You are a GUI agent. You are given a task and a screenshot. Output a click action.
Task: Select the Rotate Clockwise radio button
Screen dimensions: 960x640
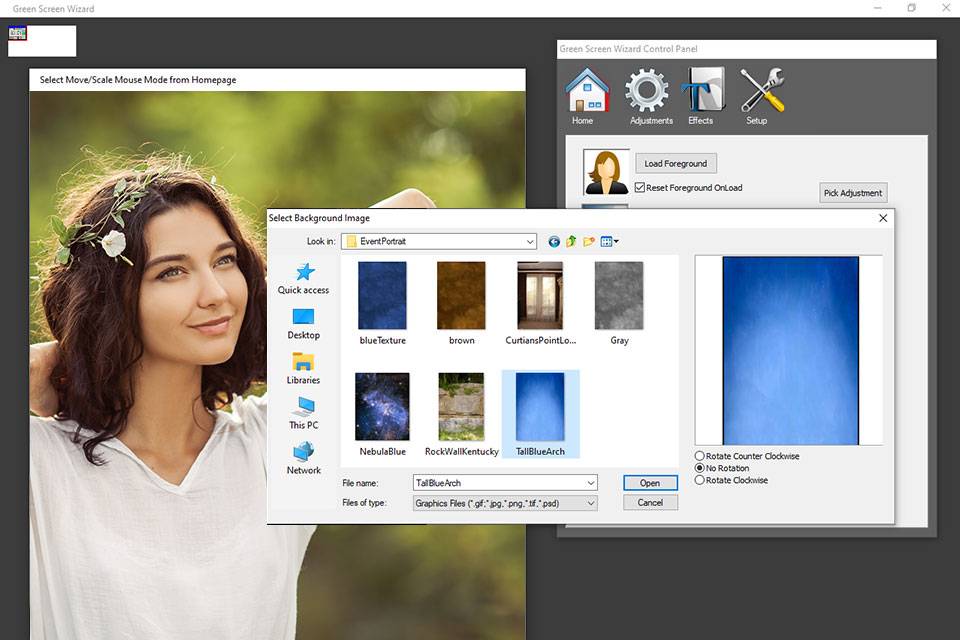(700, 480)
